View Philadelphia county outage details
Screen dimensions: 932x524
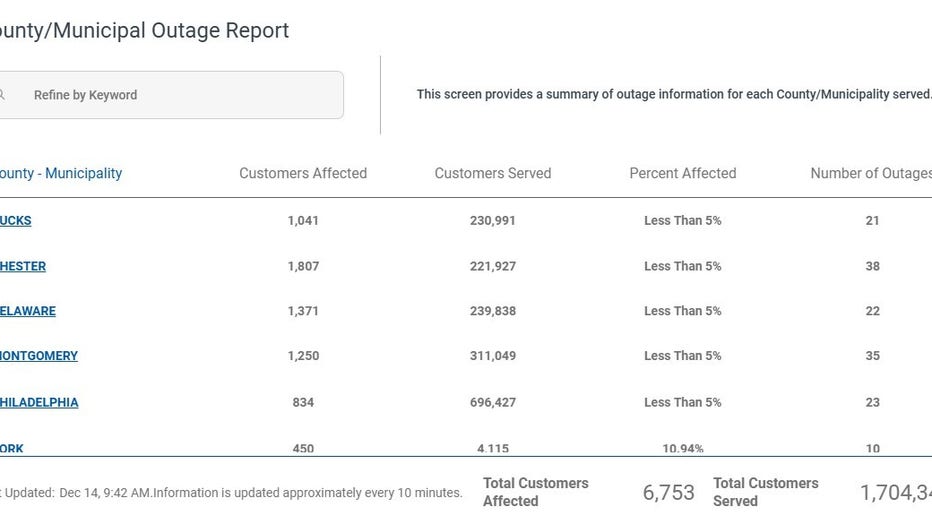[x=39, y=402]
